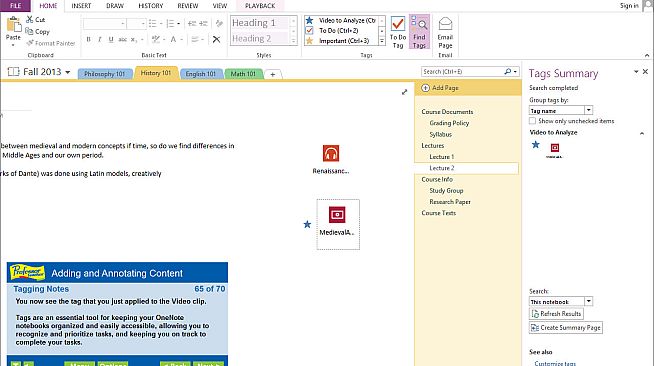
Task: Open the Philosophy 101 section tab
Action: click(104, 74)
